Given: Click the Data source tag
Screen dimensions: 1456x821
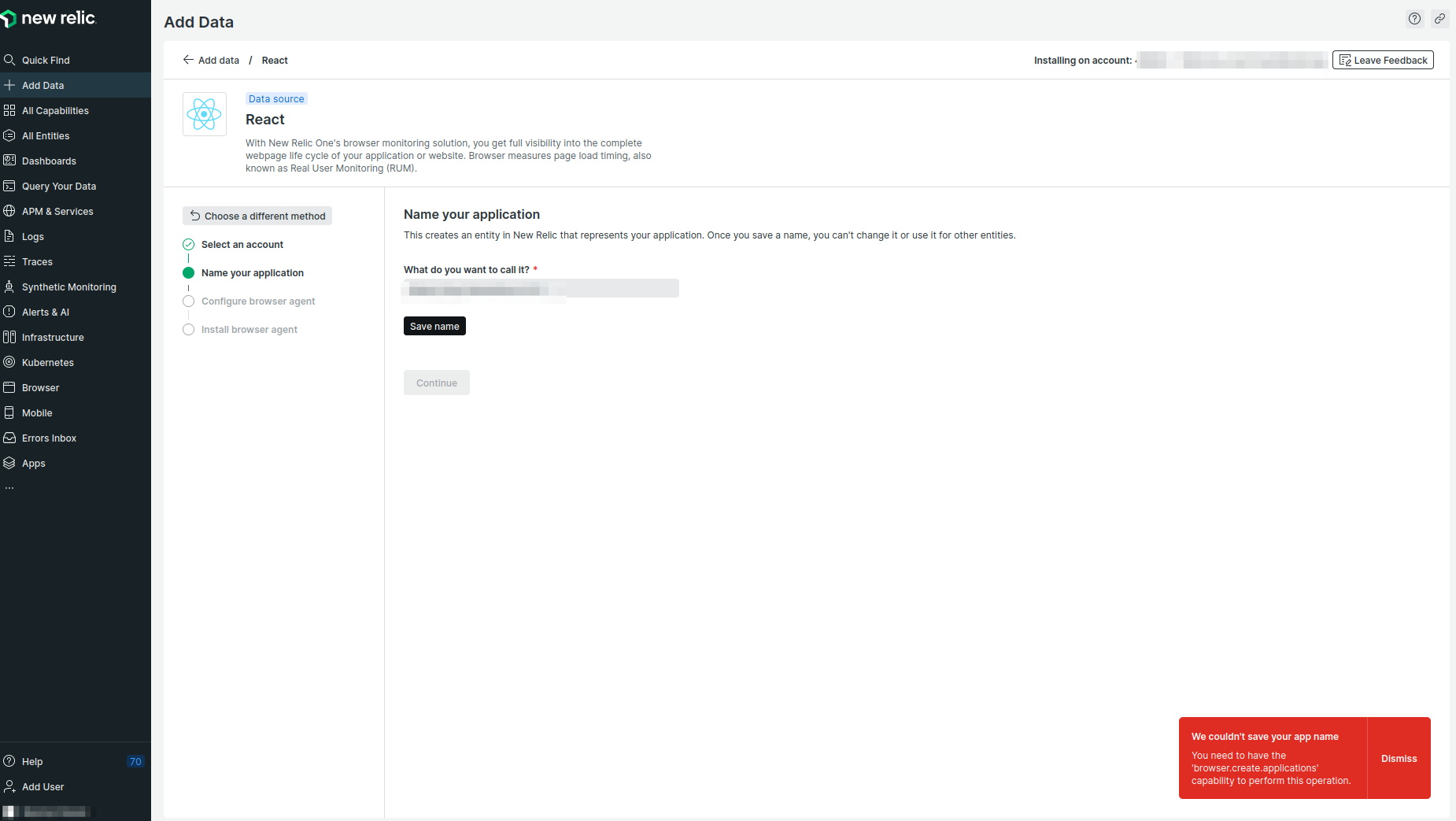Looking at the screenshot, I should (x=276, y=98).
